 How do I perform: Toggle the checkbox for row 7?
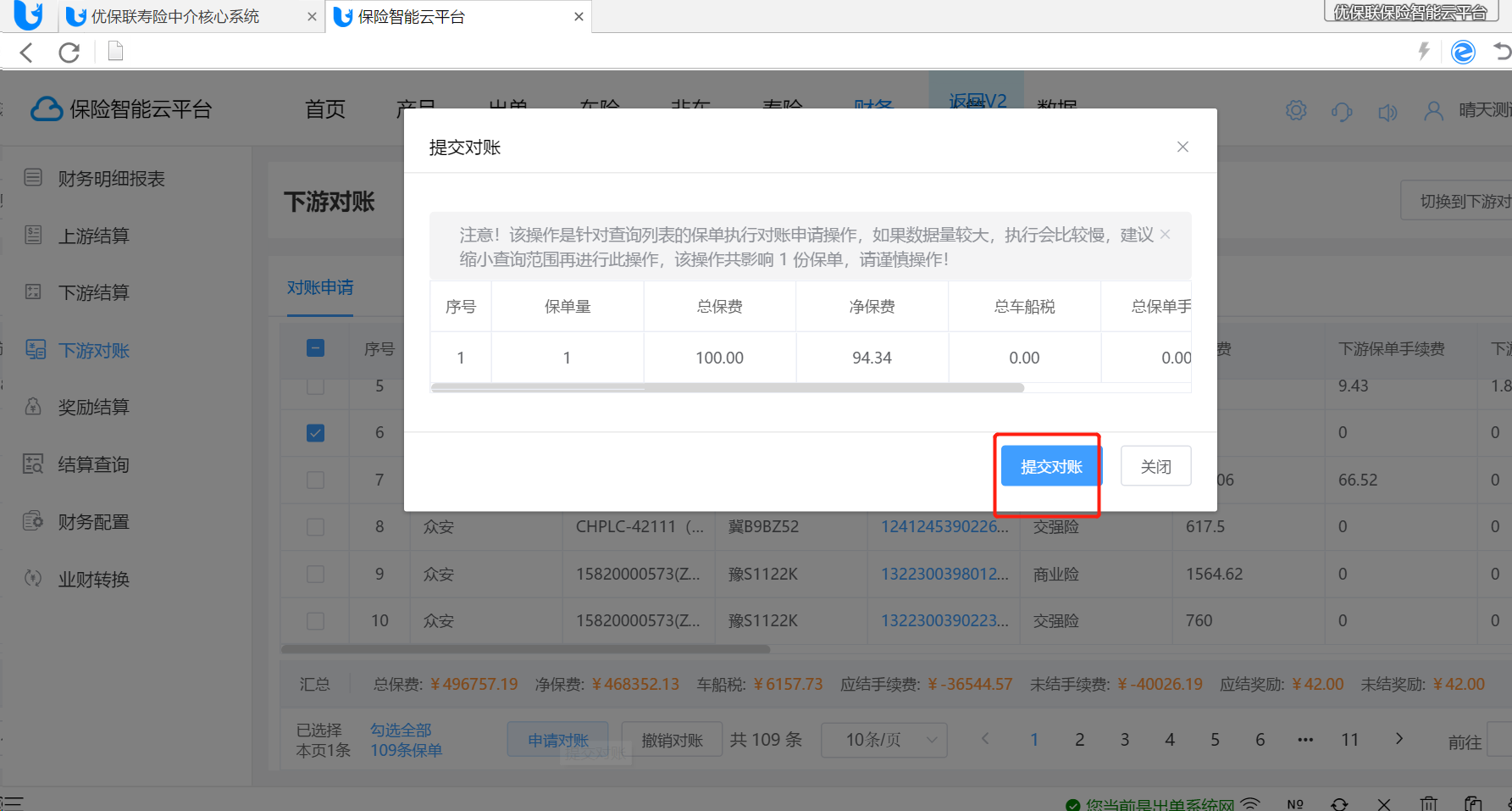[315, 480]
